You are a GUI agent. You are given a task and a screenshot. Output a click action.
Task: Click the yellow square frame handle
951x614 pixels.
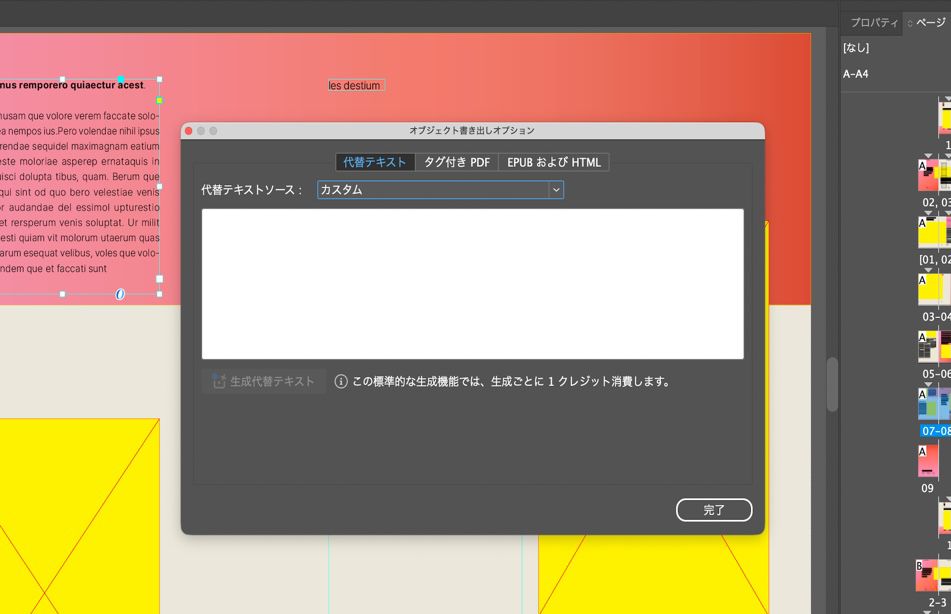160,100
